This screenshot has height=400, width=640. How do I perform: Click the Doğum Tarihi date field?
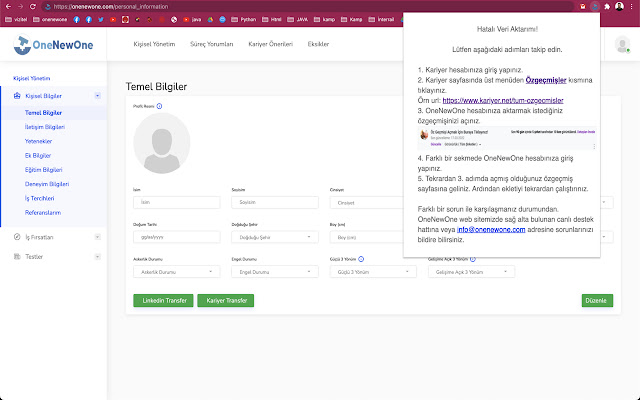[x=176, y=237]
